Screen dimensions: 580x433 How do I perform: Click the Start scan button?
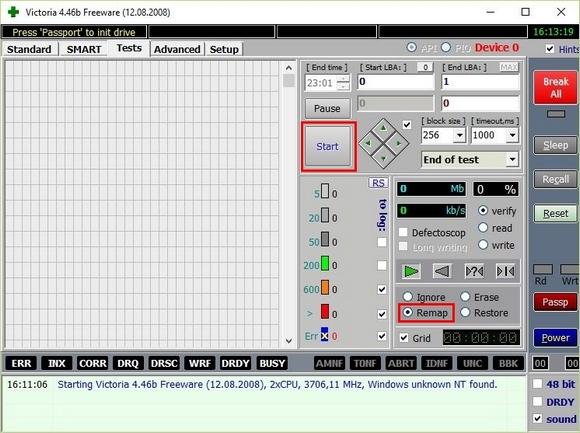point(328,146)
